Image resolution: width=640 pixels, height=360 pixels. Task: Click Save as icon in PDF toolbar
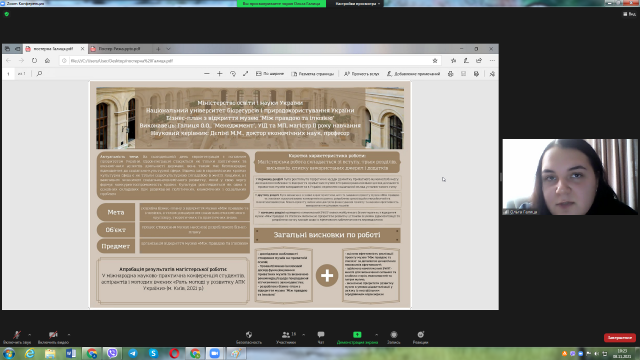coord(476,74)
